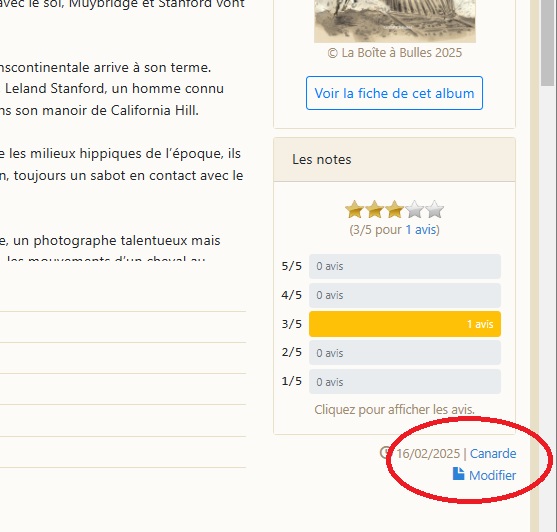Click the first gold rating star

[x=354, y=209]
